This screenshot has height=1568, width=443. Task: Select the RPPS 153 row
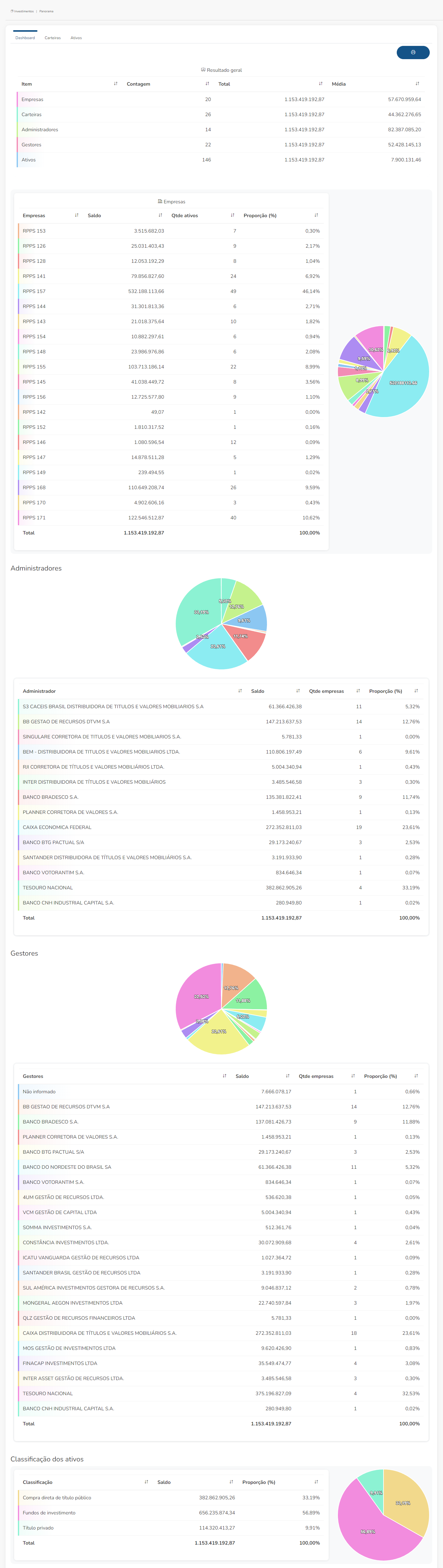[x=170, y=231]
